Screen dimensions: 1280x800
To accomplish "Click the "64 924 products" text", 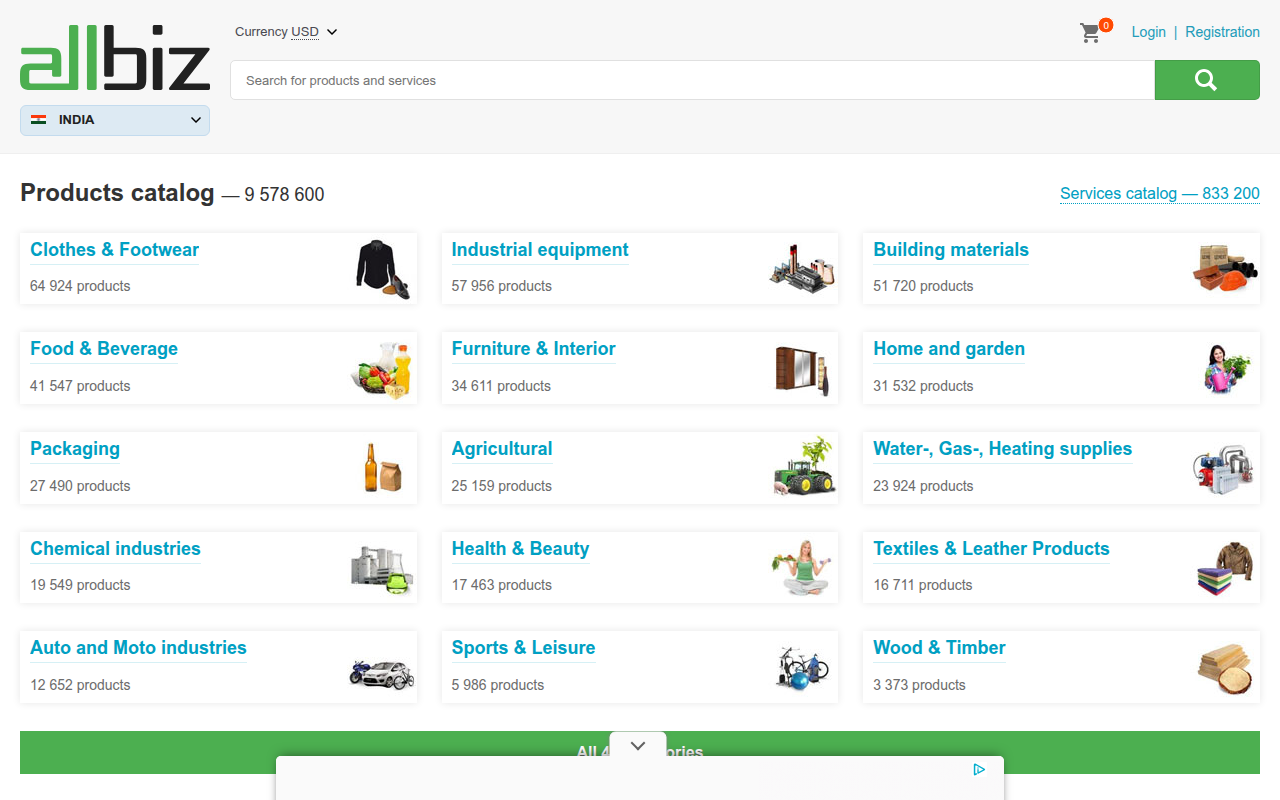I will pyautogui.click(x=80, y=286).
